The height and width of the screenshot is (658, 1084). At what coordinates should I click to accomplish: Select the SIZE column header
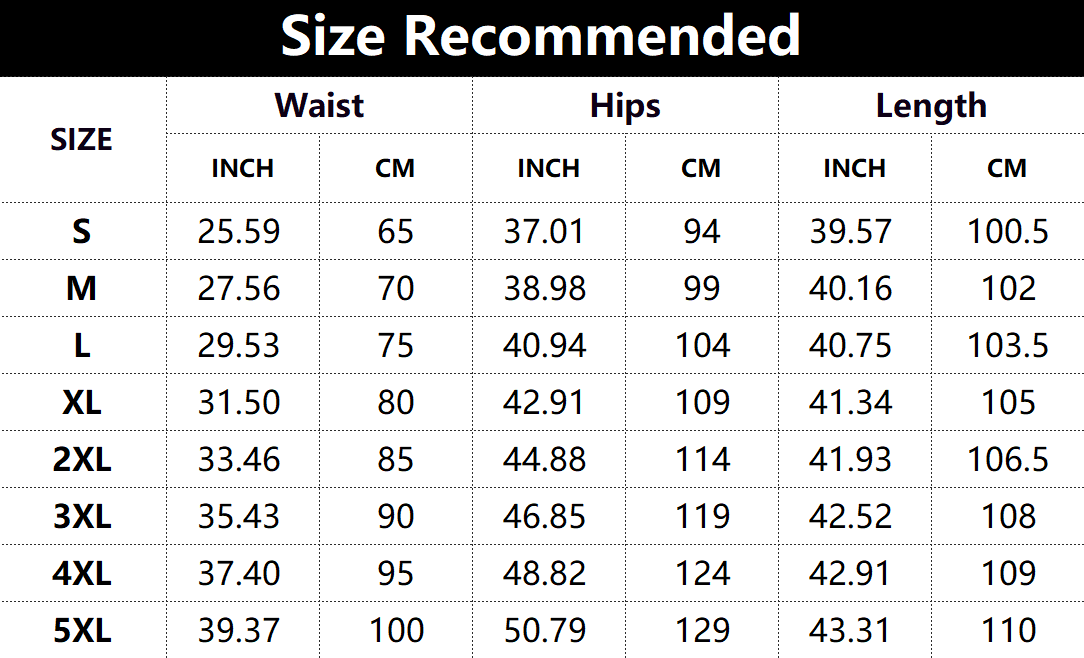coord(82,140)
